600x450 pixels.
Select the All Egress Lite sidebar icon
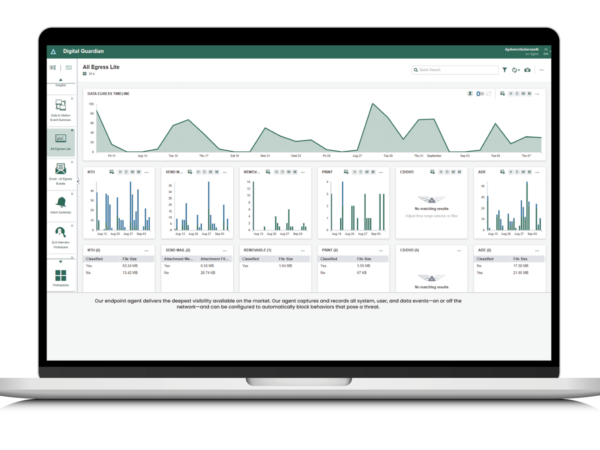61,138
